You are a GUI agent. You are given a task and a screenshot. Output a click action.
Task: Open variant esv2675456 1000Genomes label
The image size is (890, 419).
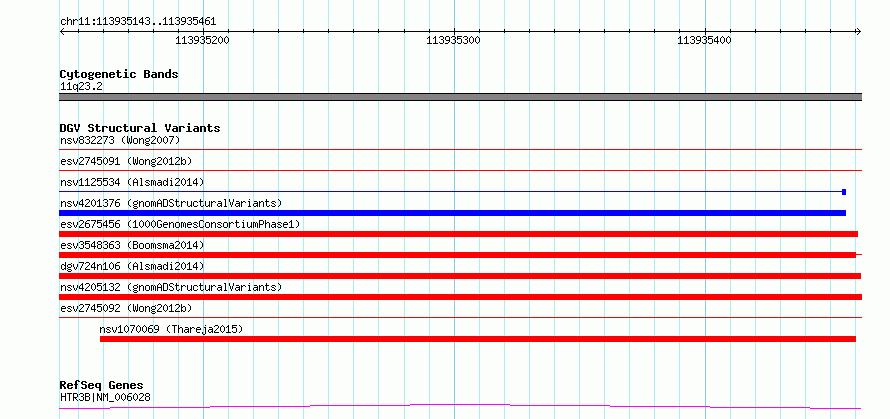pyautogui.click(x=180, y=224)
